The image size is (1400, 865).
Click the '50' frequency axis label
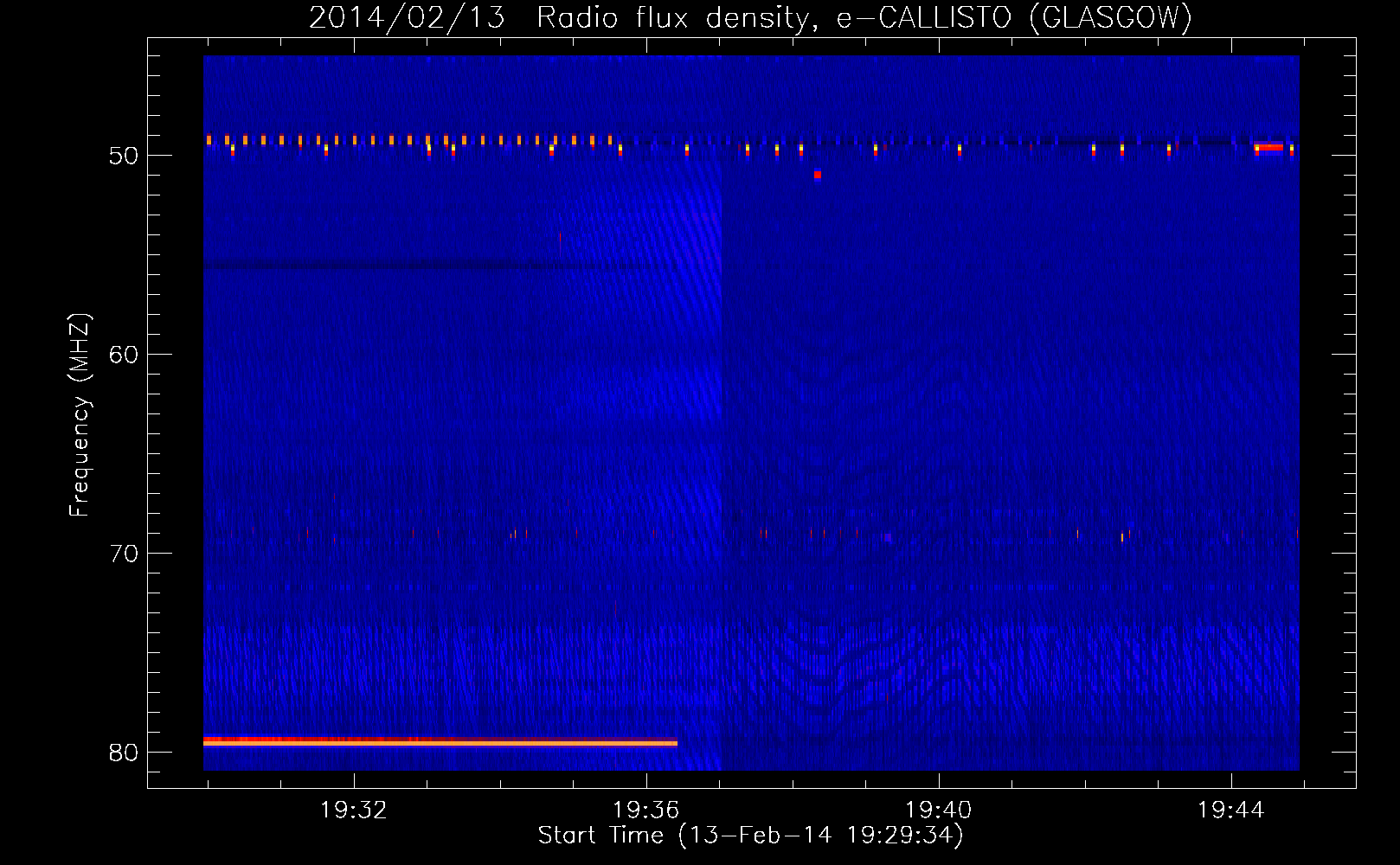click(x=124, y=156)
